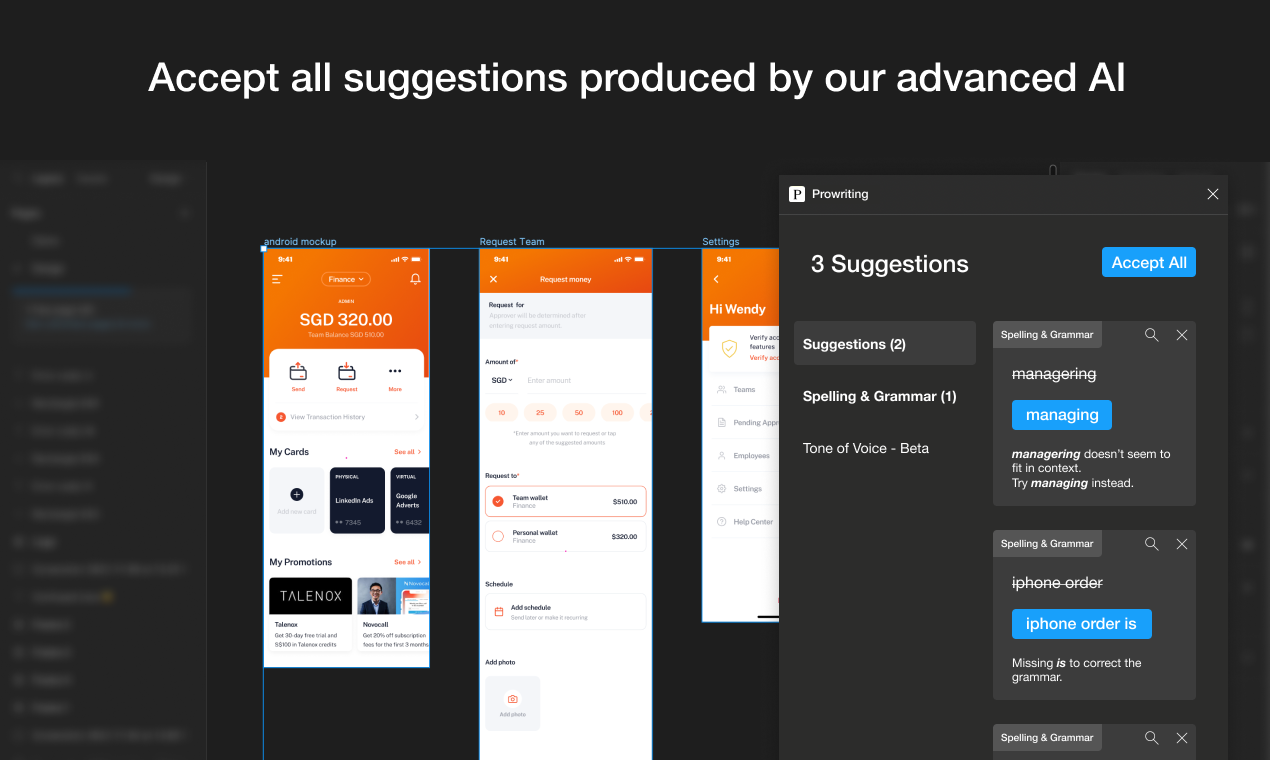Click the Prowriting logo icon

pos(797,194)
